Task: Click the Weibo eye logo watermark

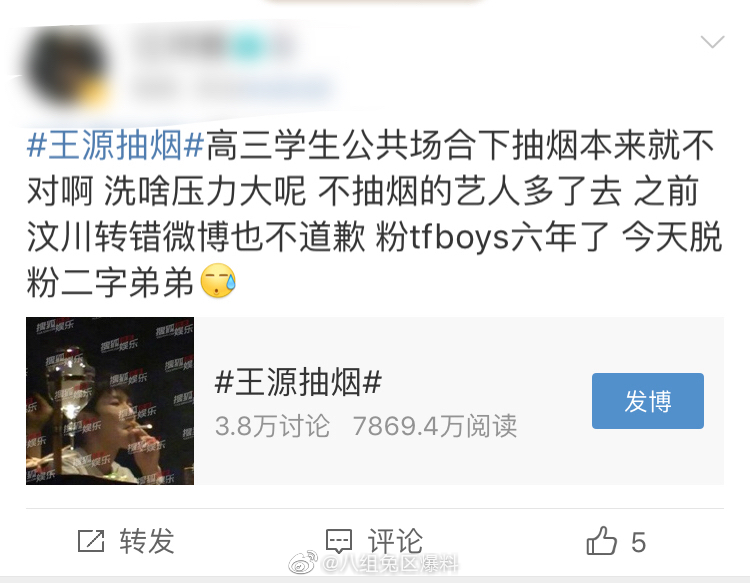Action: (x=303, y=562)
